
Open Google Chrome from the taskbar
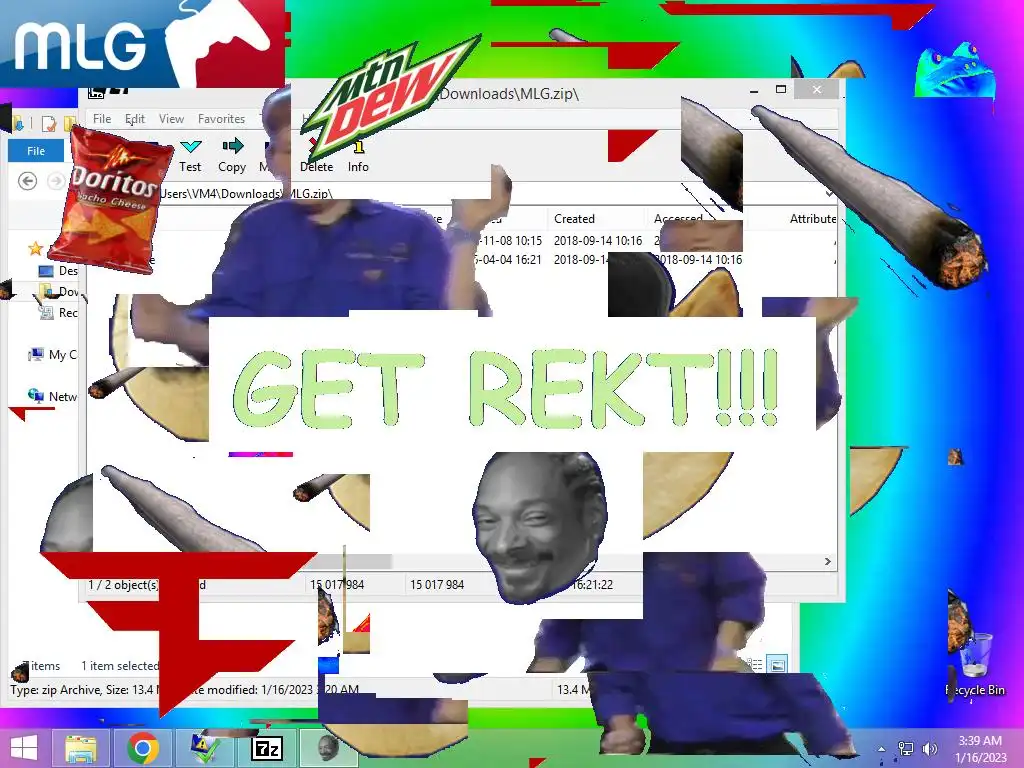point(143,748)
